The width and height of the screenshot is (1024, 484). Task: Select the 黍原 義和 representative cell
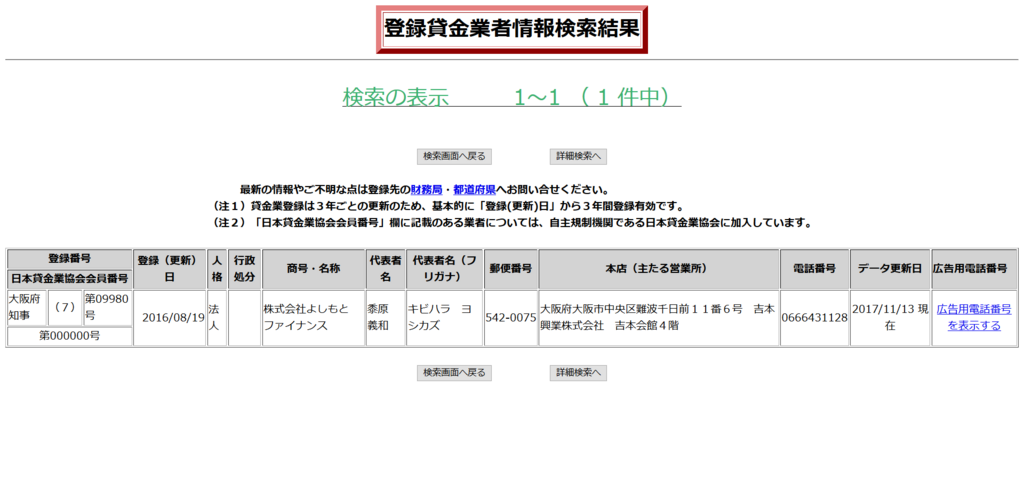tap(385, 318)
